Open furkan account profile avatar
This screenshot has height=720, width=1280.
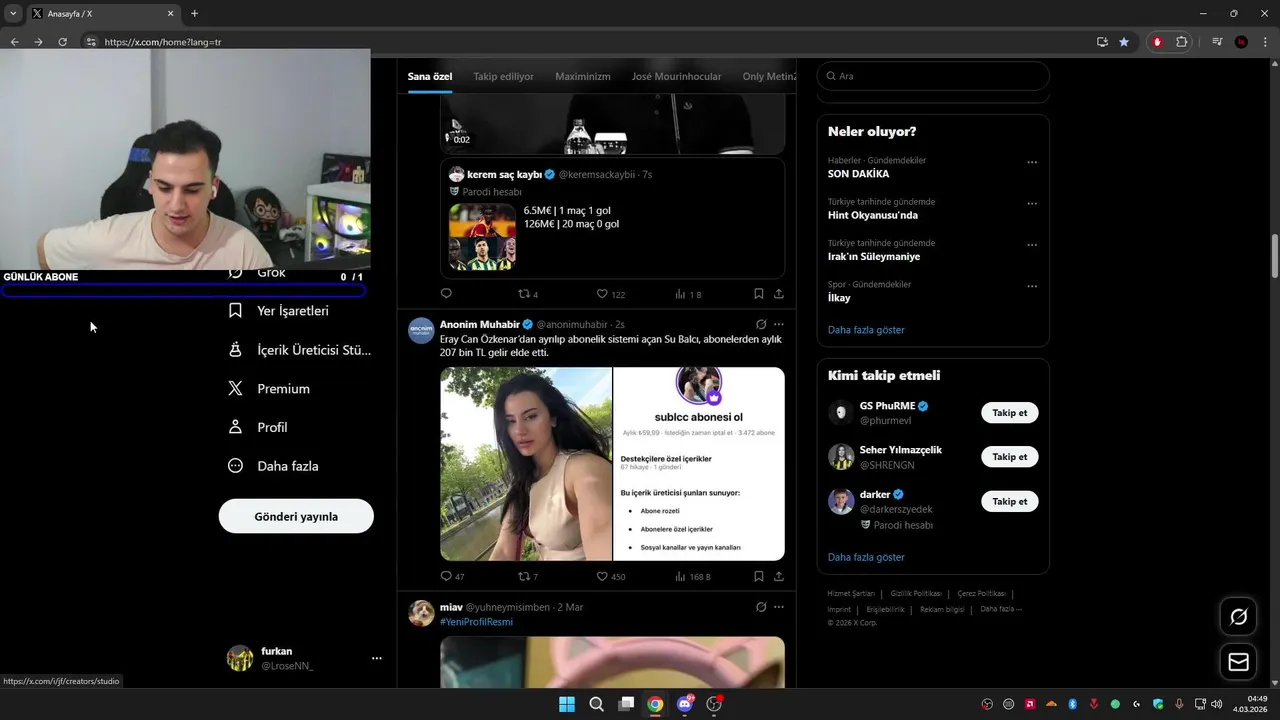[x=240, y=658]
